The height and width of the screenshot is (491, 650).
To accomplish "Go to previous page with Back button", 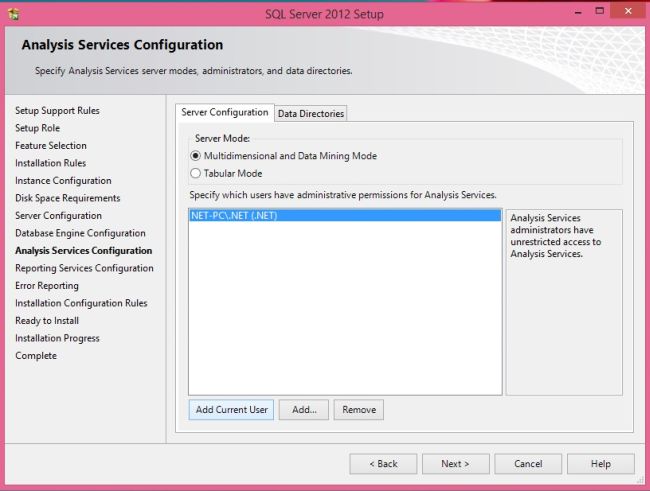I will click(x=383, y=464).
